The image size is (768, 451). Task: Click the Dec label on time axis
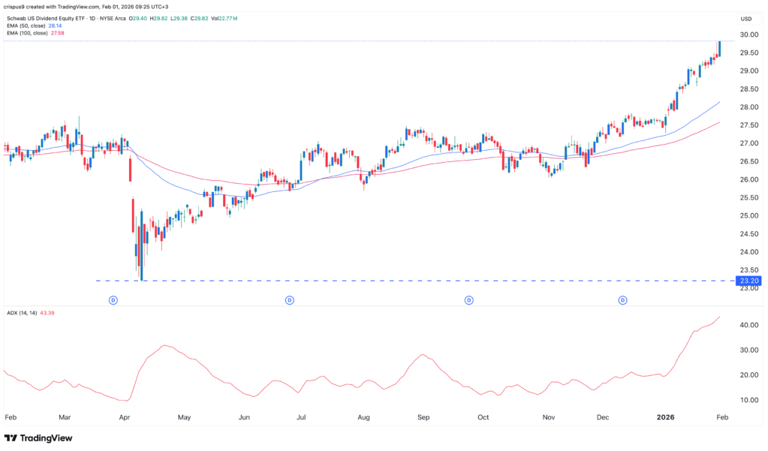point(602,417)
